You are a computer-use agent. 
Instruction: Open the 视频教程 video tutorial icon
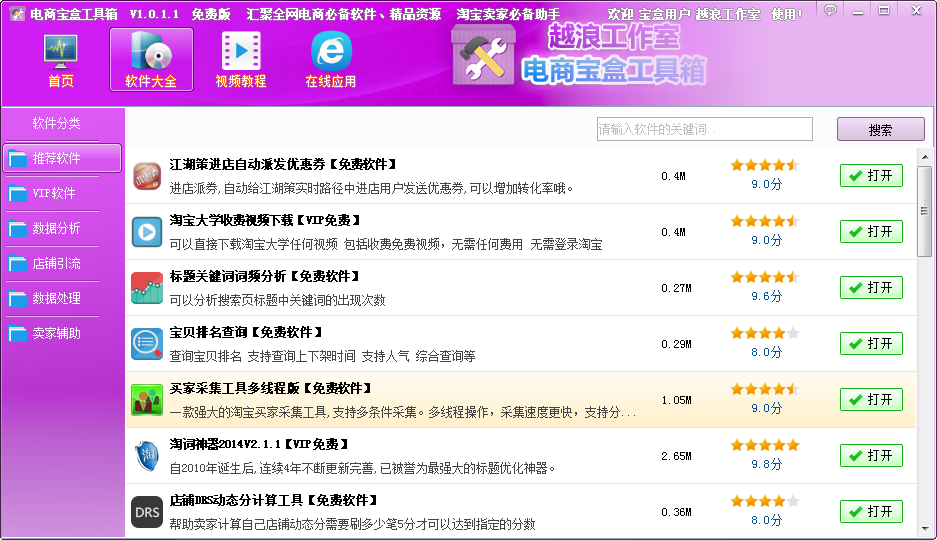241,60
